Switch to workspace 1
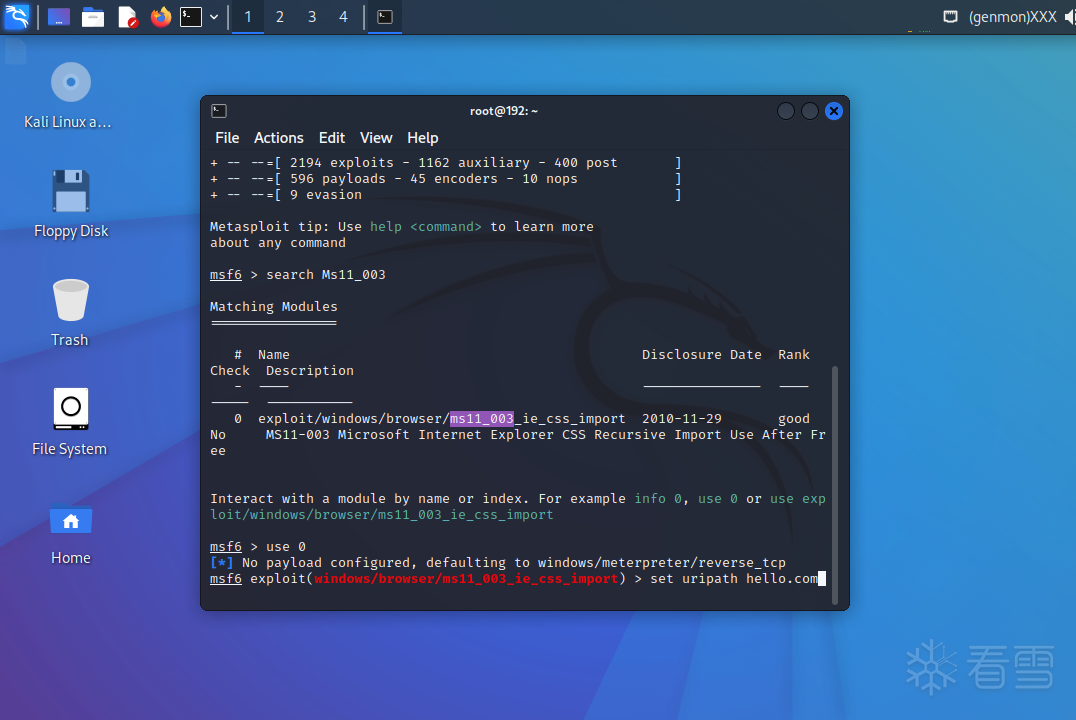Screen dimensions: 1076x720 248,16
